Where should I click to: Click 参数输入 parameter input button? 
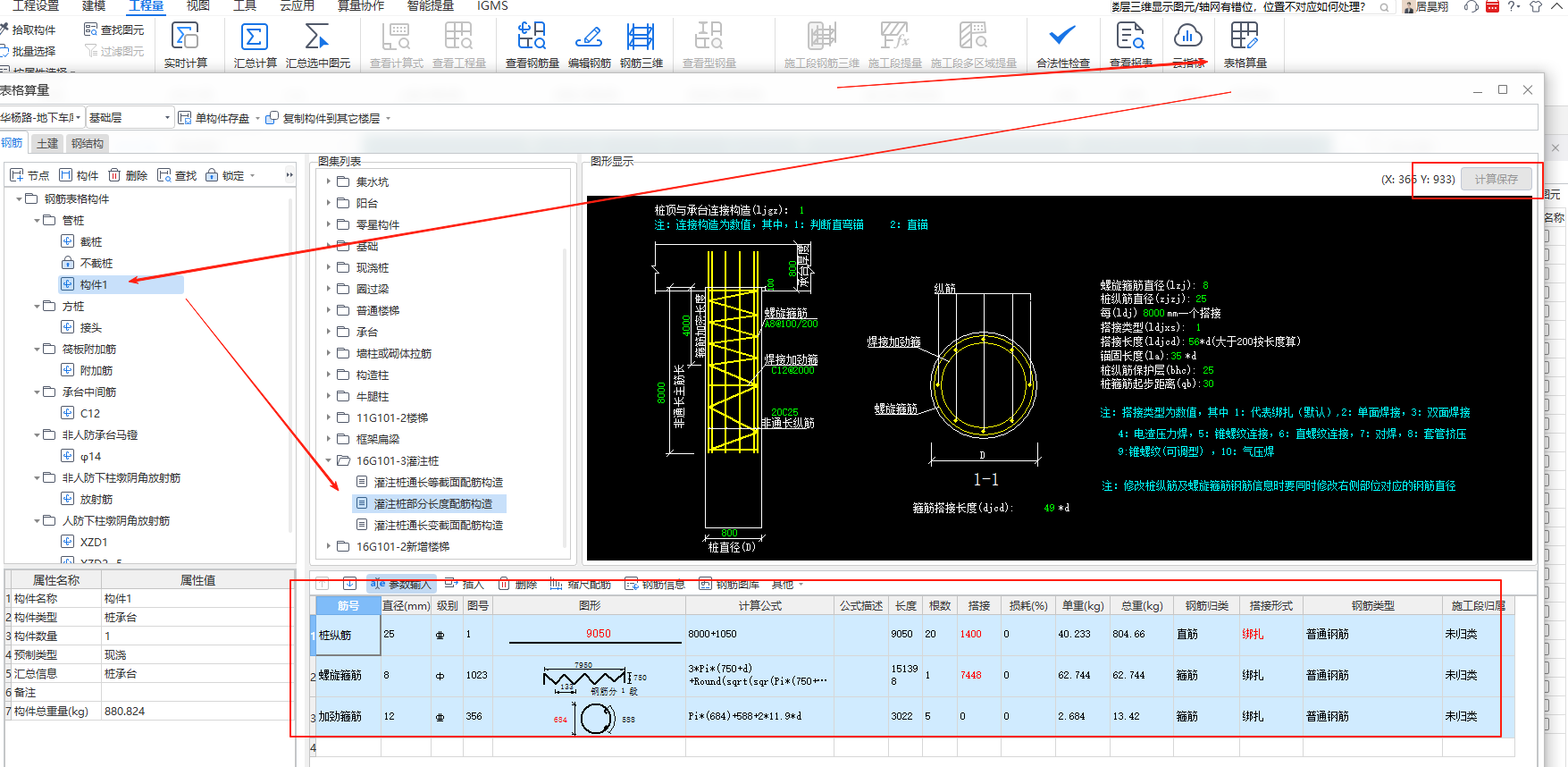401,584
